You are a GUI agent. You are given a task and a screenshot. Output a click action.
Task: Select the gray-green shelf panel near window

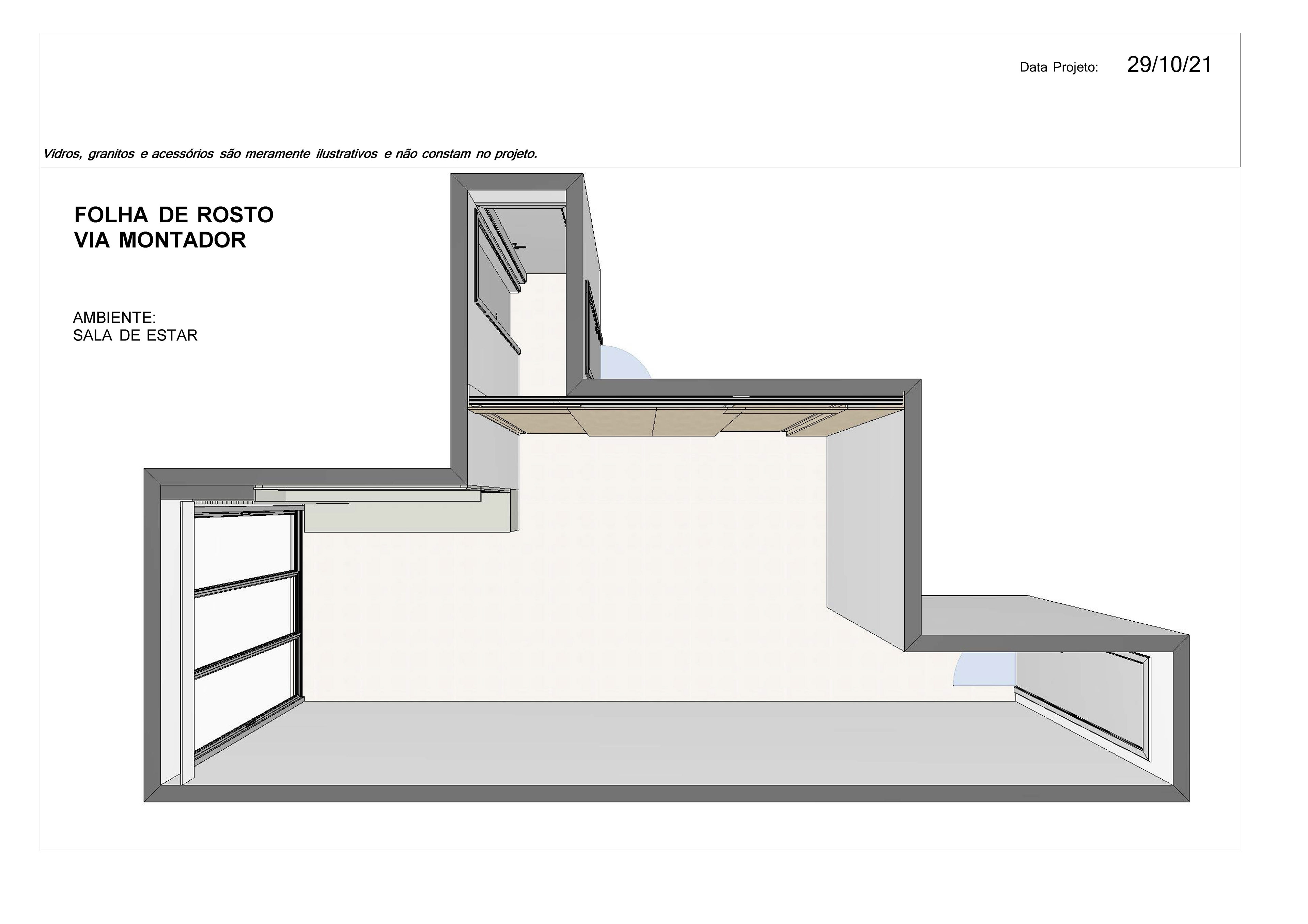click(407, 518)
